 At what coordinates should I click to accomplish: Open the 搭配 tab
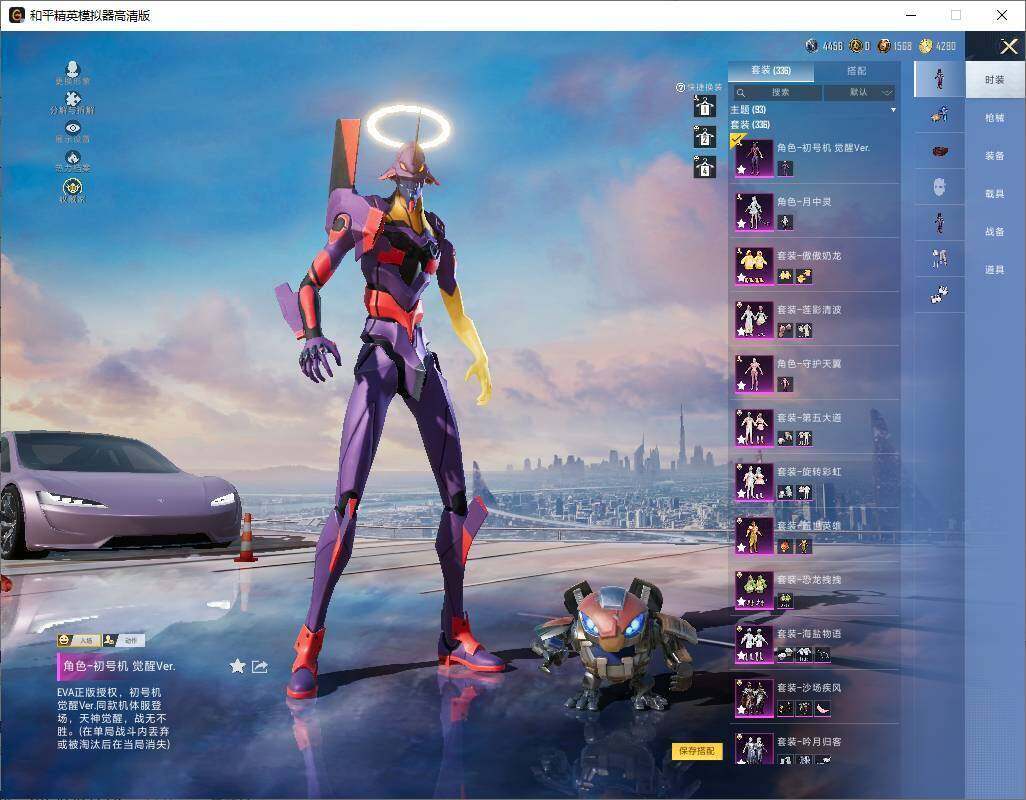click(856, 71)
